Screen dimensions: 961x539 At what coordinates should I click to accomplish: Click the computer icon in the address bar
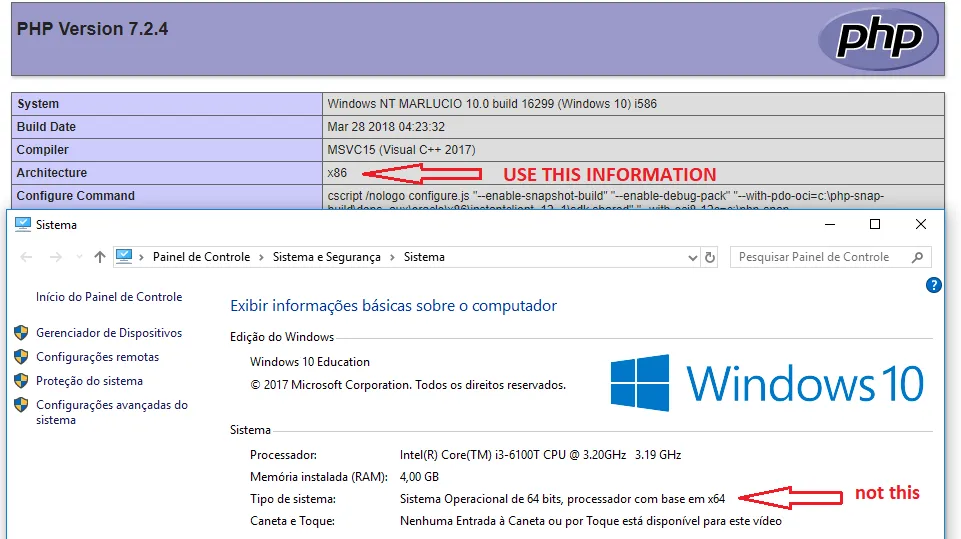124,256
